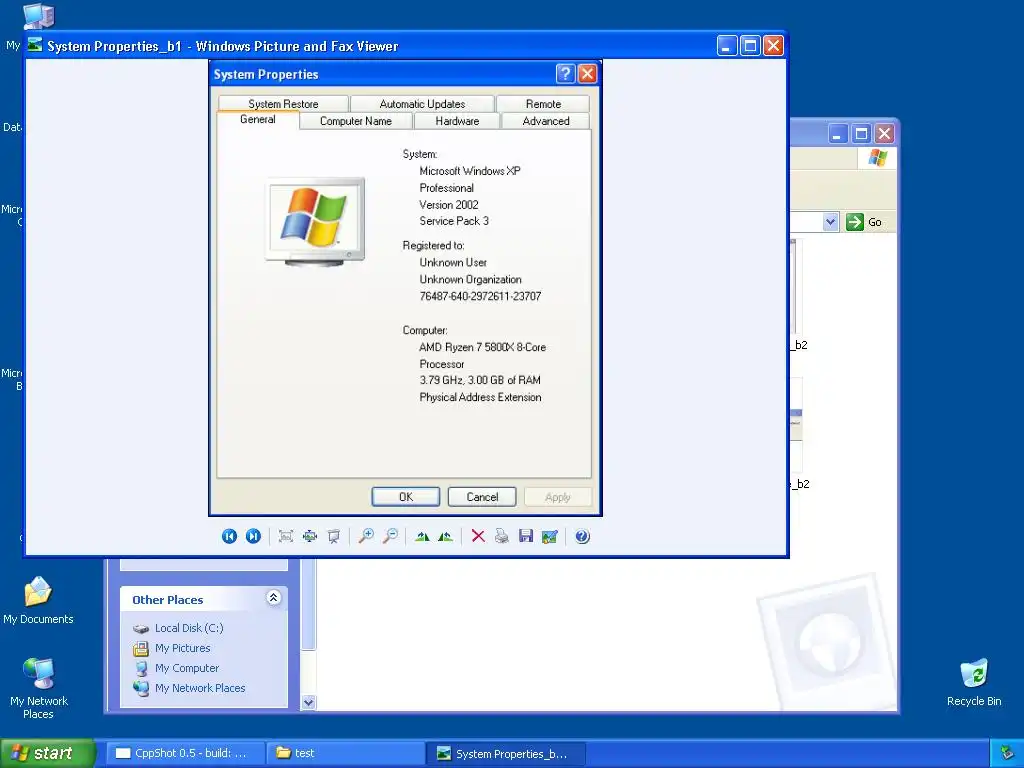Open My Computer from Other Places

187,668
